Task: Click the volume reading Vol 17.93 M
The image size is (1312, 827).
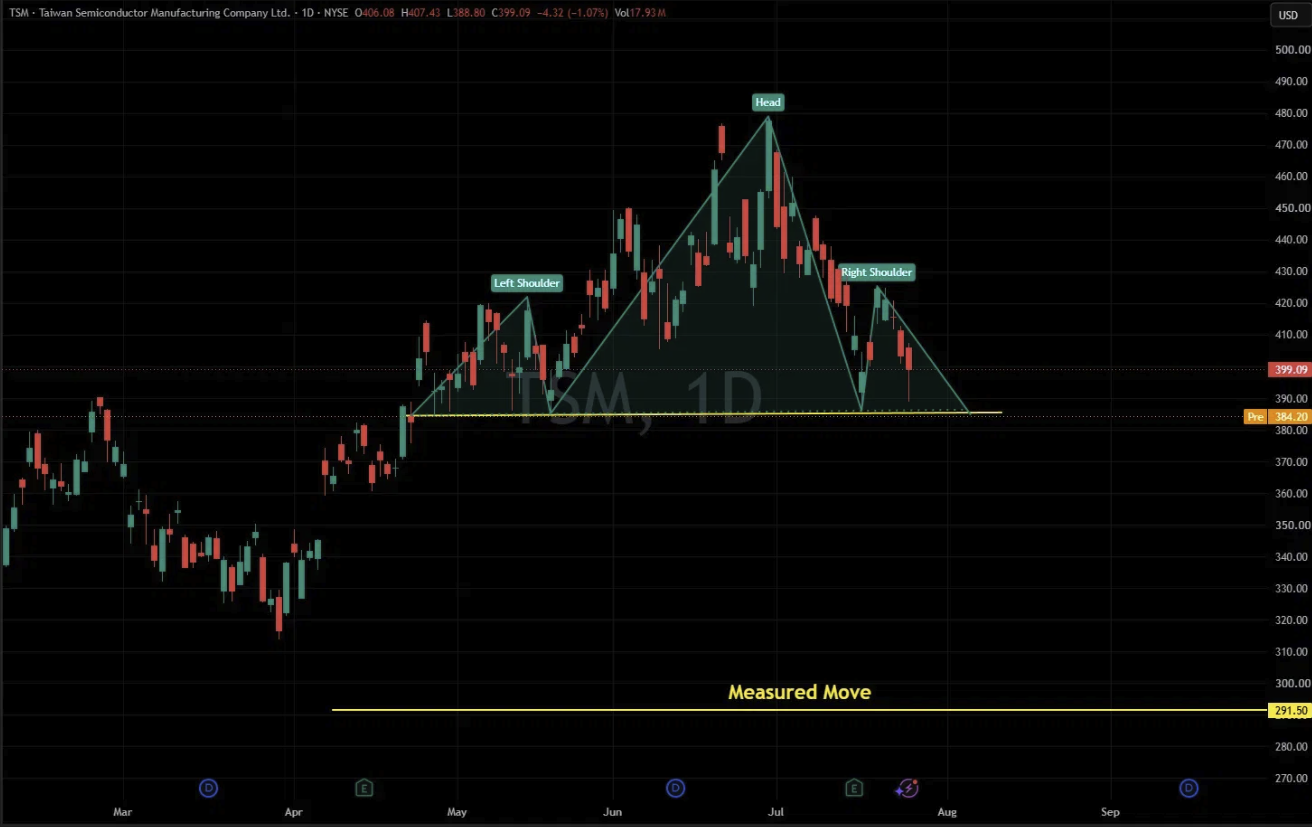Action: coord(640,12)
